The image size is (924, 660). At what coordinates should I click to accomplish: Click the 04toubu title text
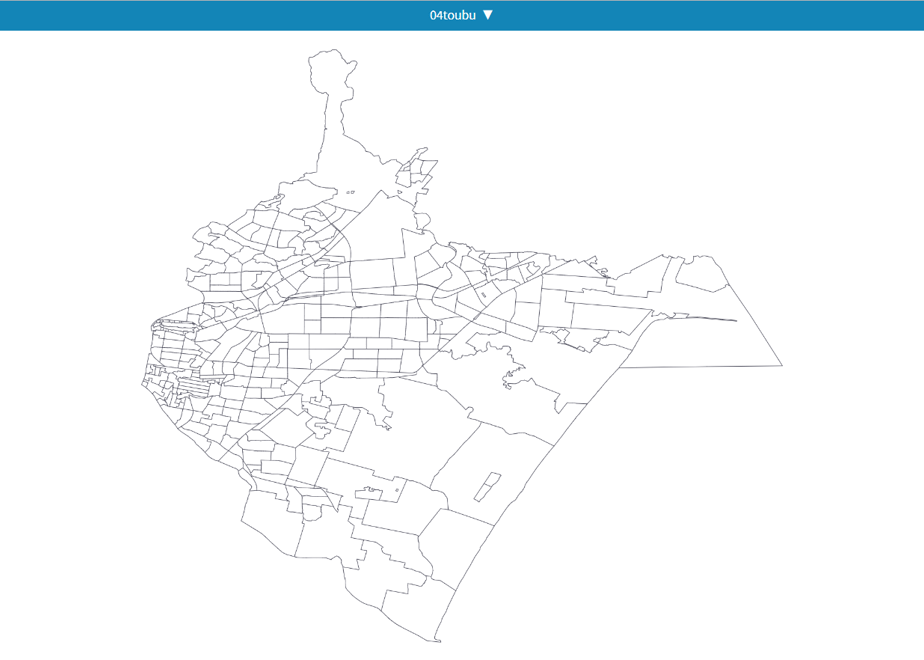[x=453, y=16]
